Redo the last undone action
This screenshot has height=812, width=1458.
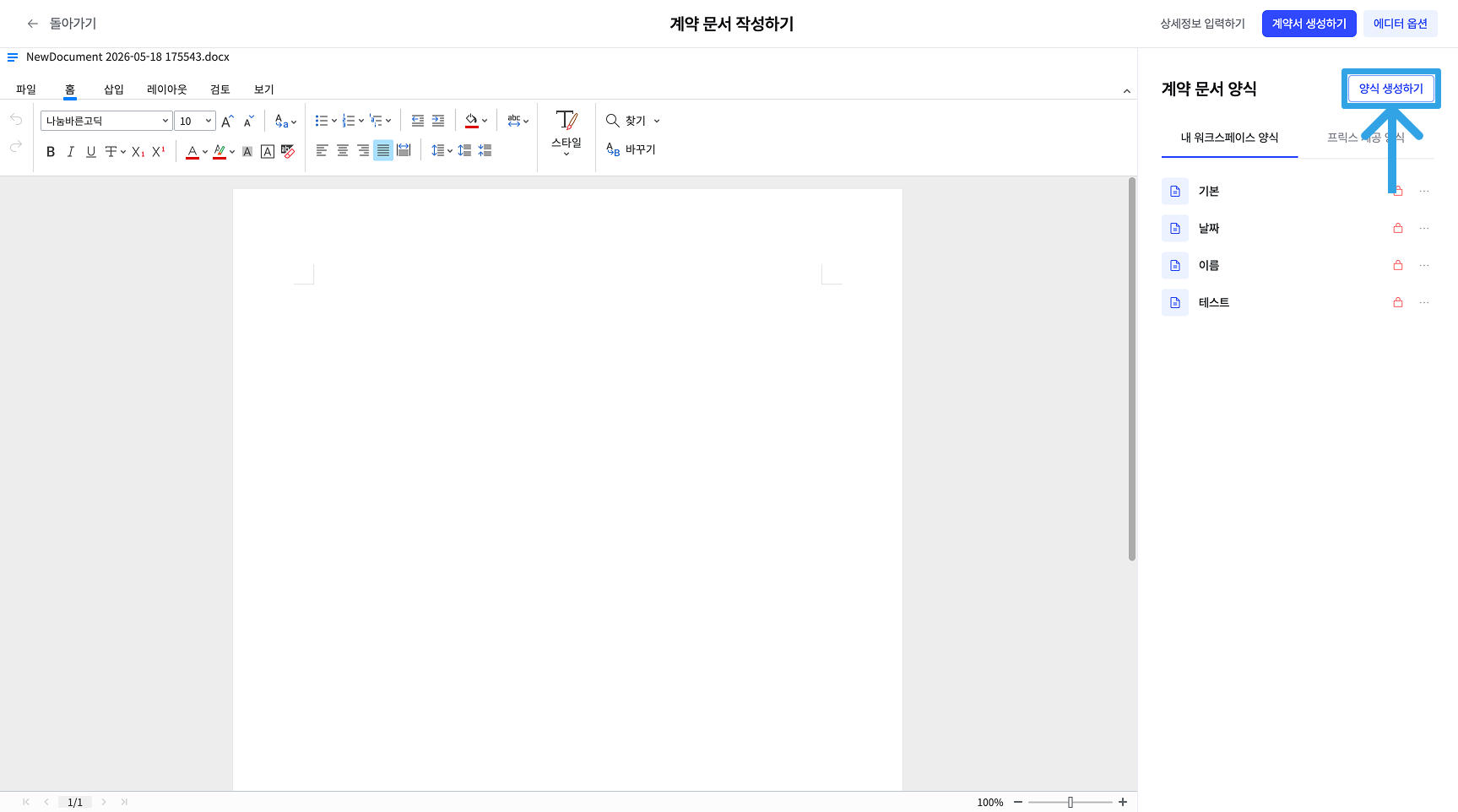[x=16, y=148]
